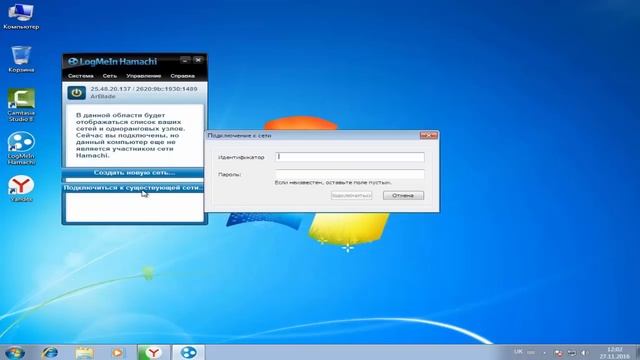The width and height of the screenshot is (640, 360).
Task: Open the Управление menu
Action: (143, 76)
